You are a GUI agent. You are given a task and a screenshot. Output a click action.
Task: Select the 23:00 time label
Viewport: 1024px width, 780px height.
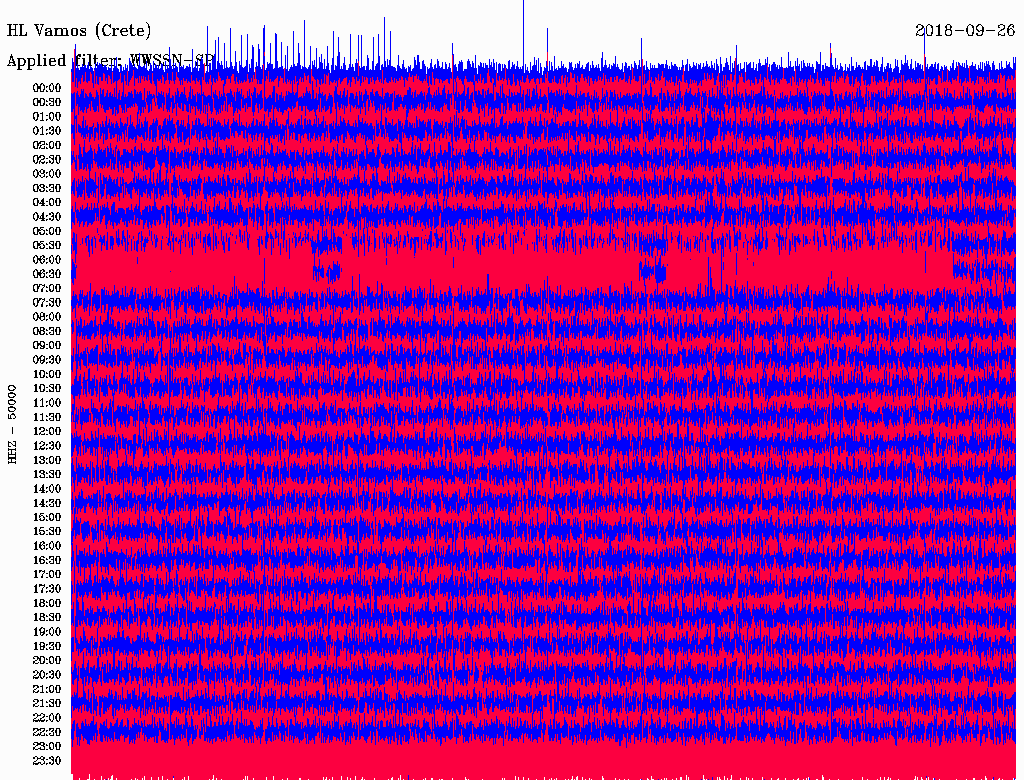click(47, 746)
